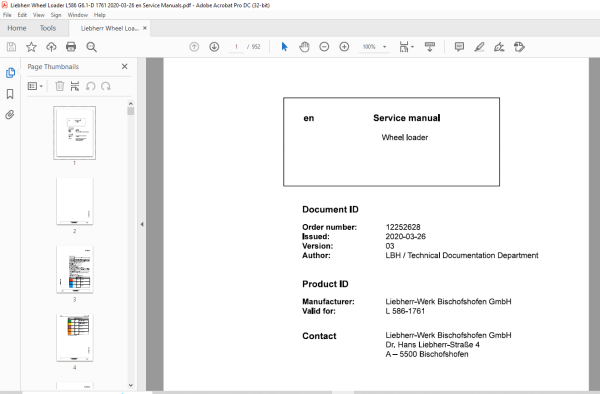Click the upload to cloud icon

click(x=51, y=47)
